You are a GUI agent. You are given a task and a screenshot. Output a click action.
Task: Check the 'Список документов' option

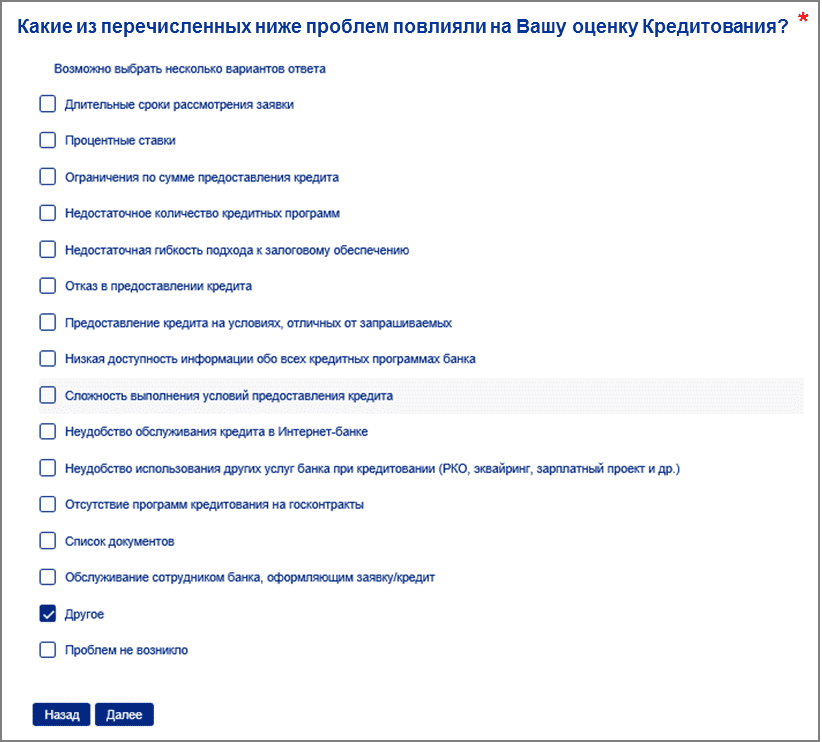coord(48,541)
